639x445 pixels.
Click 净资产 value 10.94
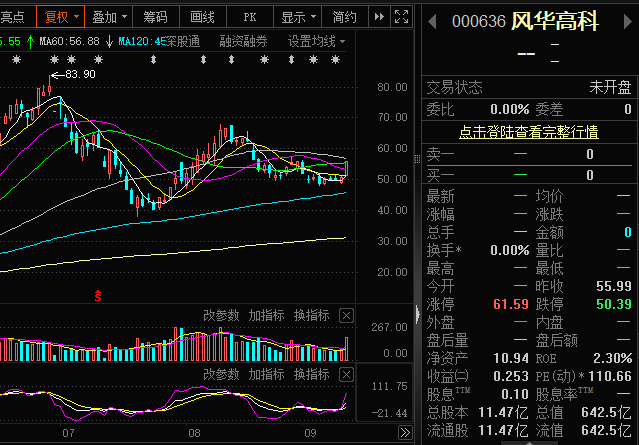tap(511, 358)
